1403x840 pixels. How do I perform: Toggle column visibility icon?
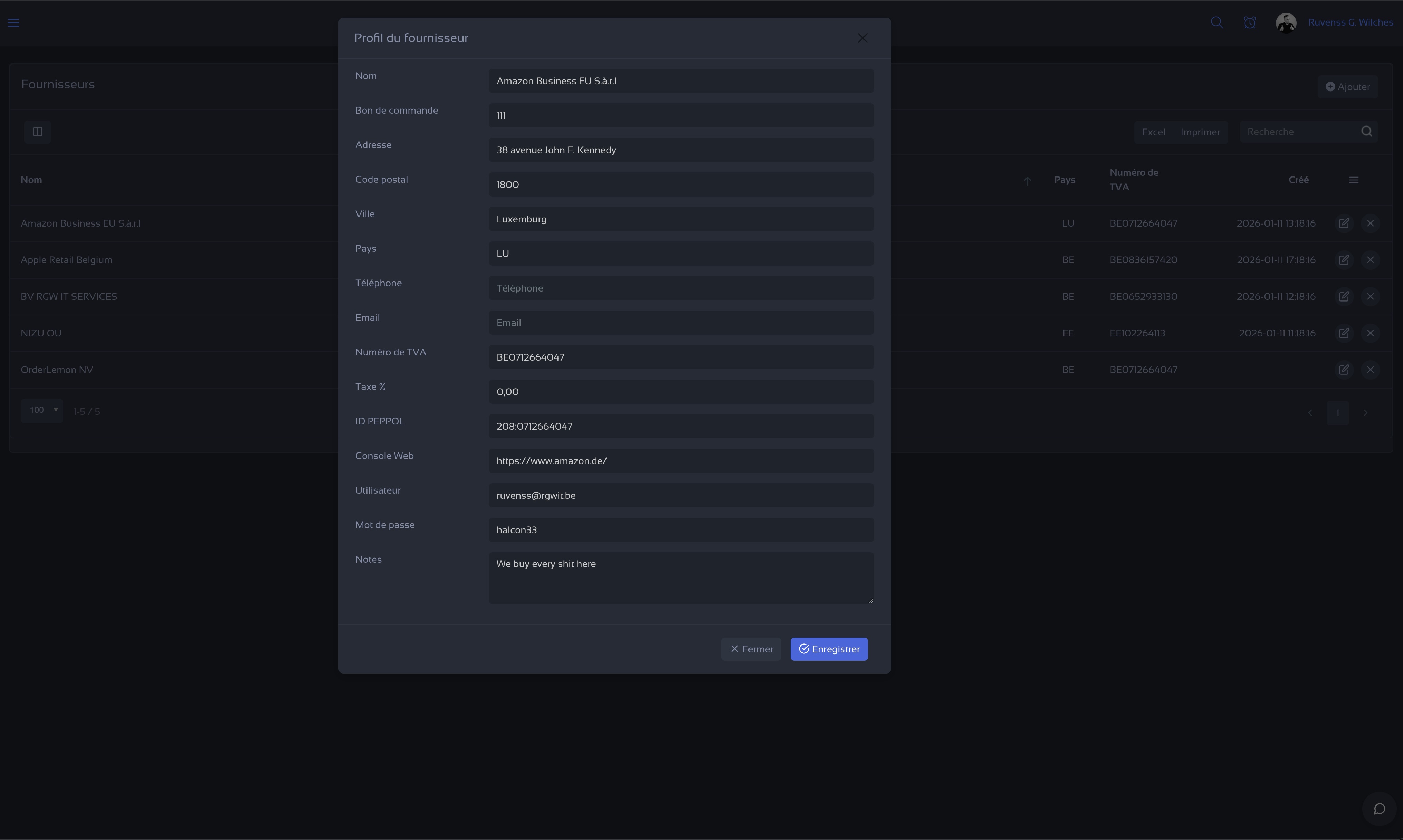point(37,132)
